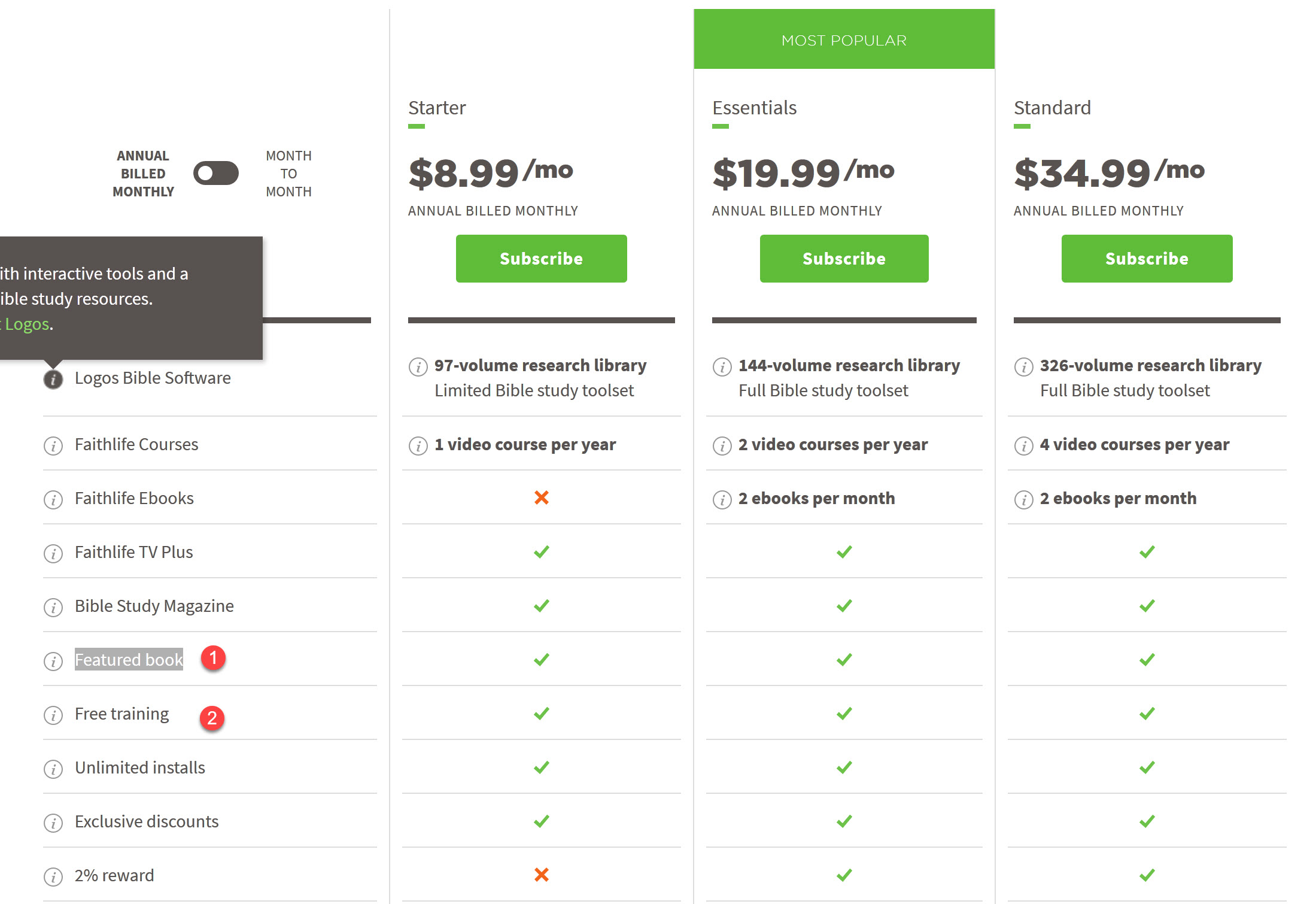
Task: Click info icon for 144-volume research library
Action: [722, 366]
